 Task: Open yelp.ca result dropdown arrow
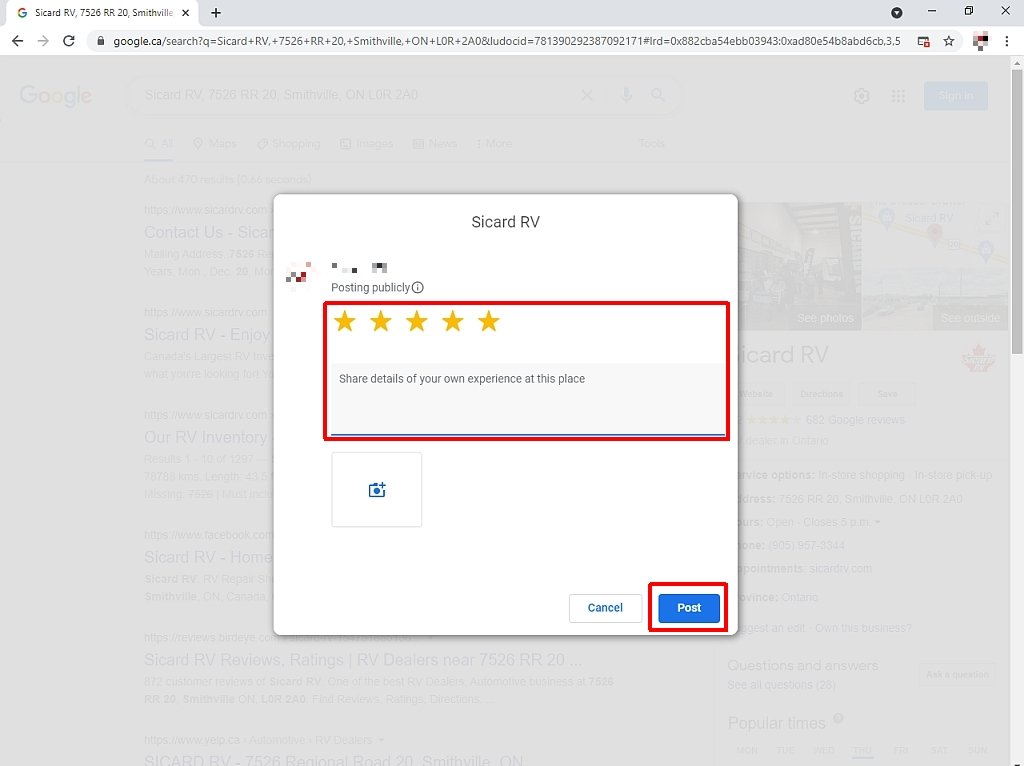point(381,741)
